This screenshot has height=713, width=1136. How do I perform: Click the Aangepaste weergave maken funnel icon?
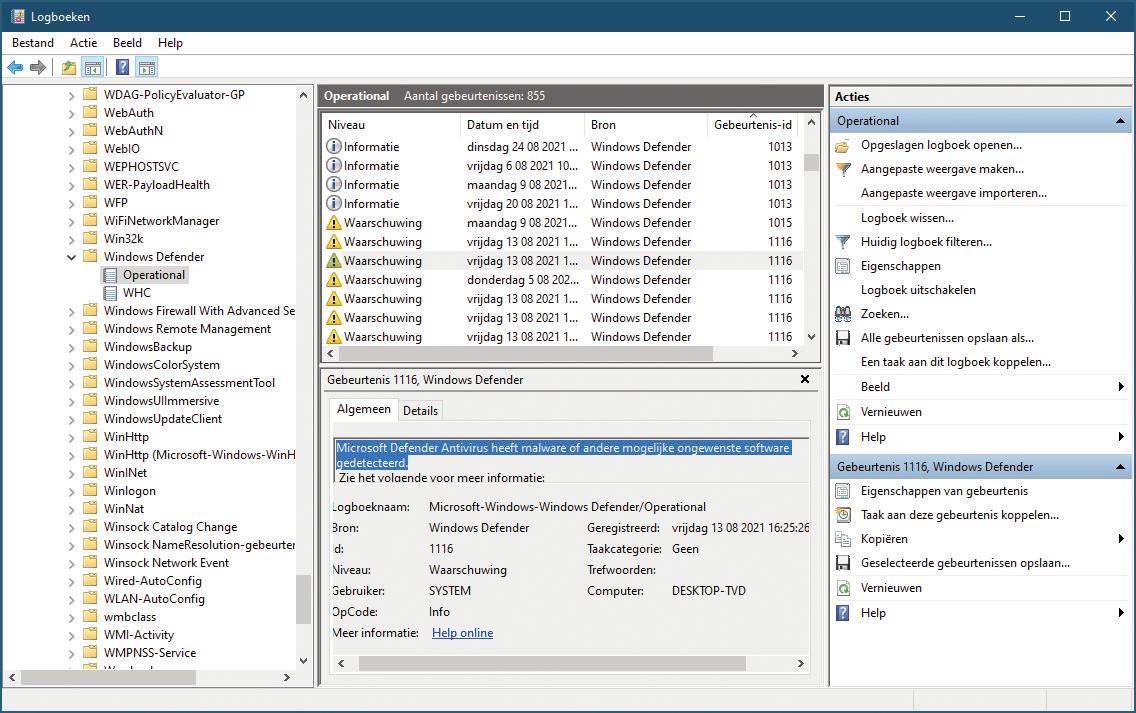843,170
